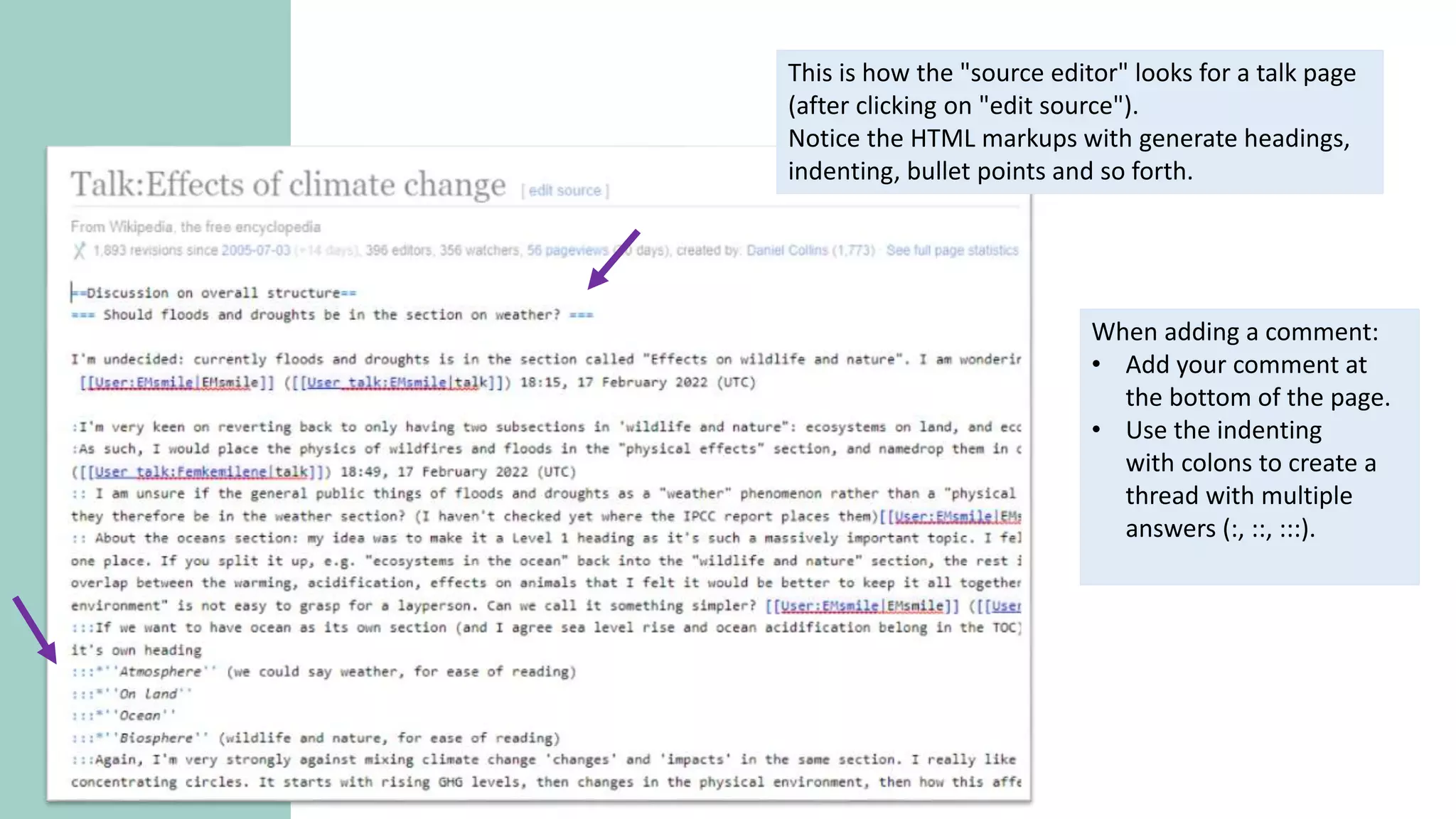Place cursor in '==Discussion on overall structure==' line
Image resolution: width=1456 pixels, height=819 pixels.
(213, 293)
